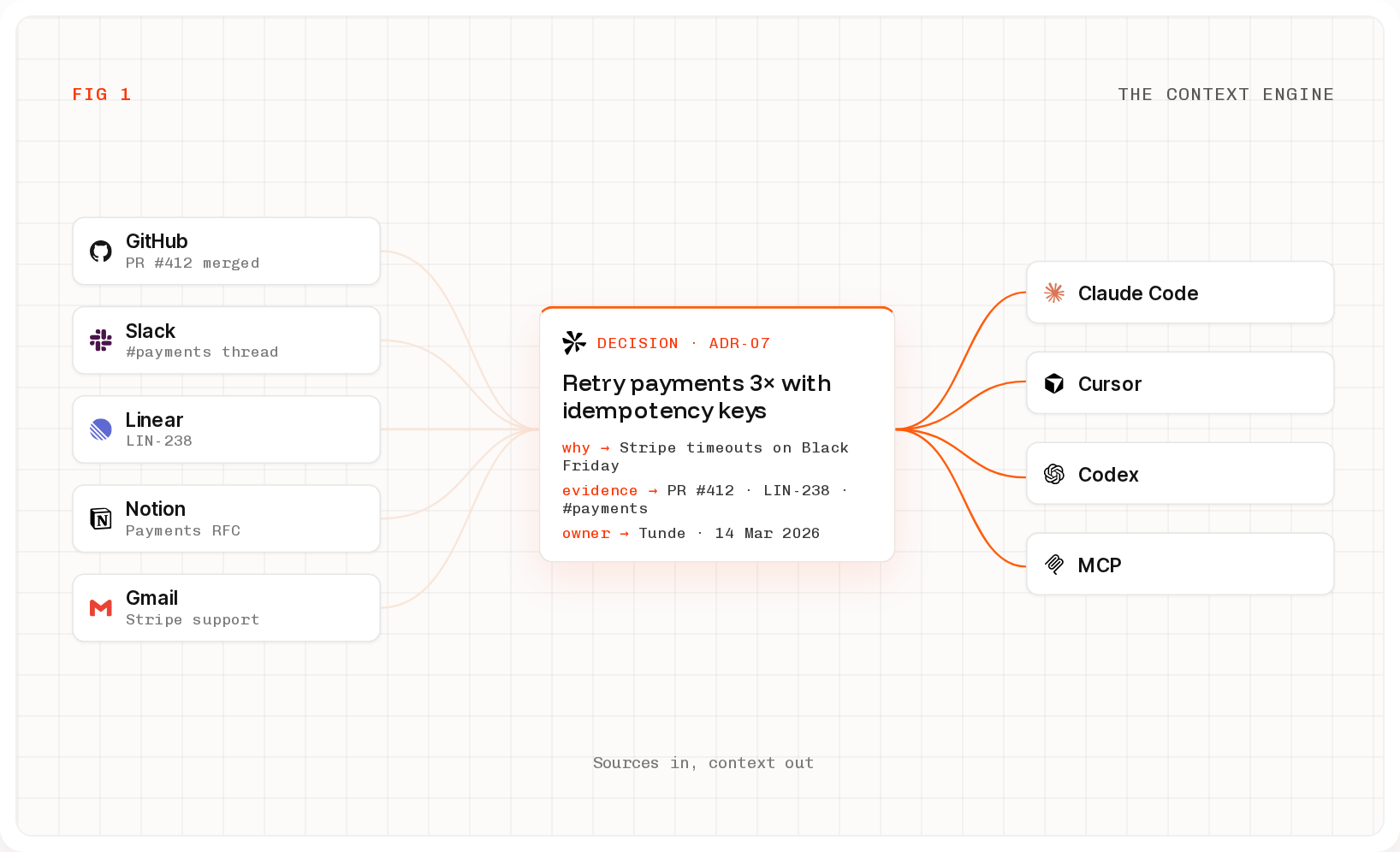Click the Gmail envelope icon
The width and height of the screenshot is (1400, 852).
point(101,608)
